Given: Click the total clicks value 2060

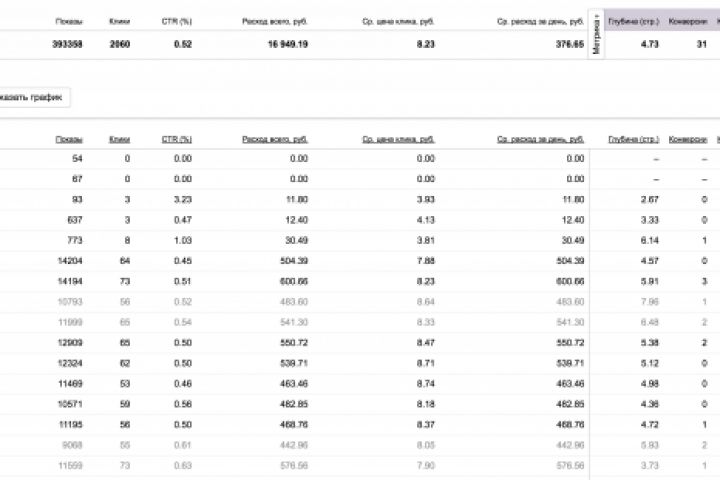Looking at the screenshot, I should [119, 44].
